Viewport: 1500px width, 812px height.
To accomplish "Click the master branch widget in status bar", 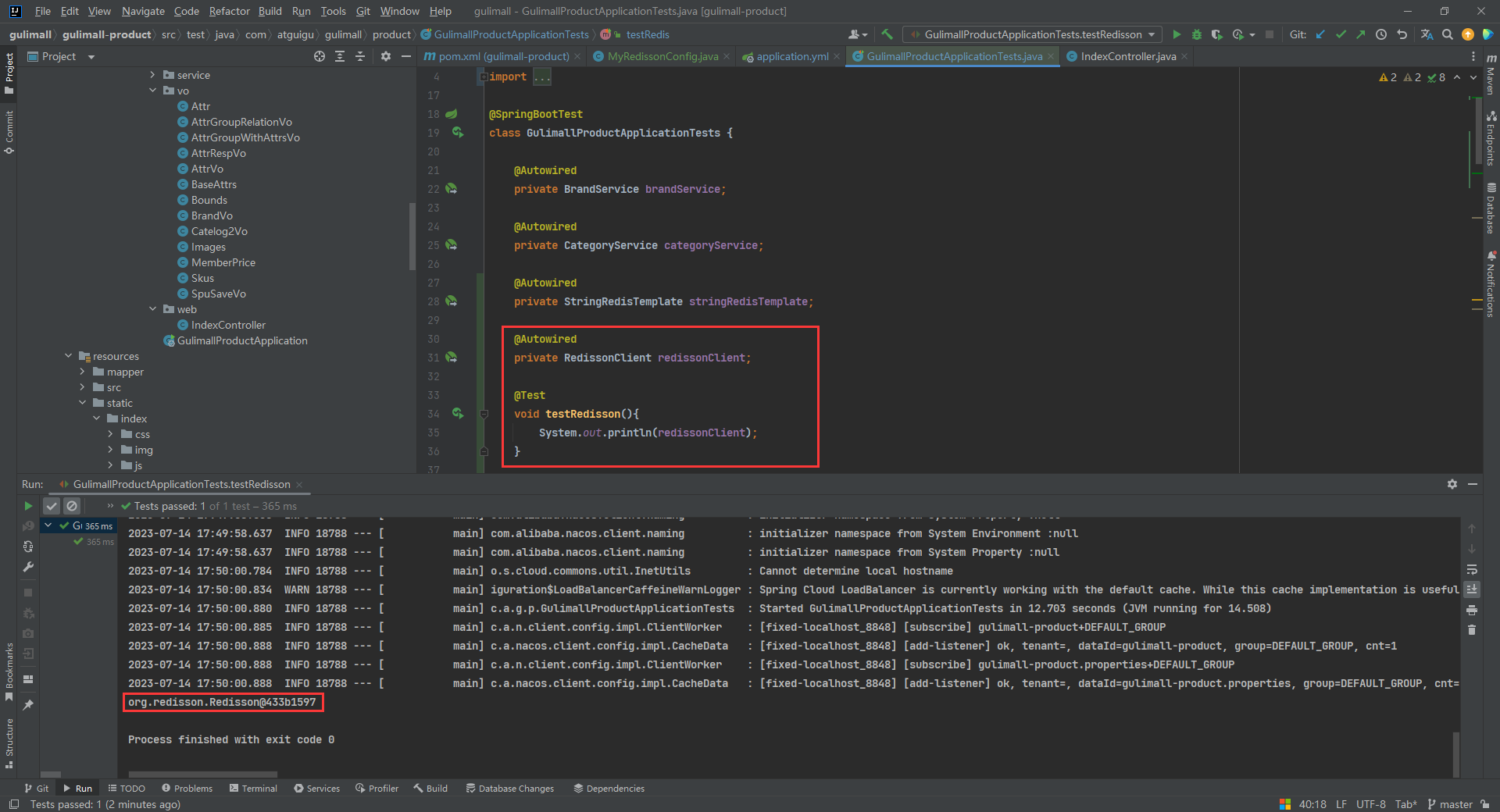I will 1450,804.
